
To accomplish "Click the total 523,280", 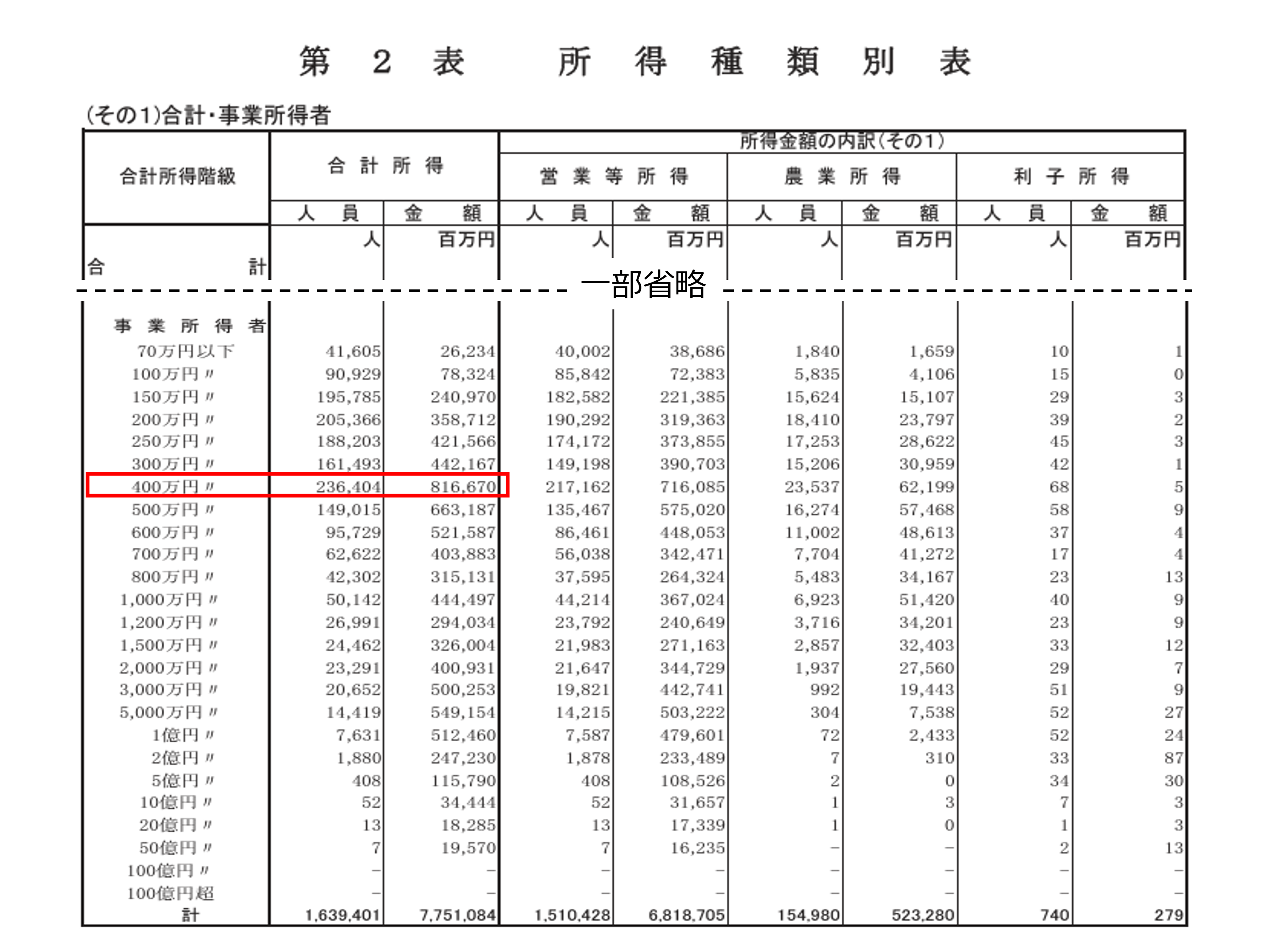I will (924, 915).
